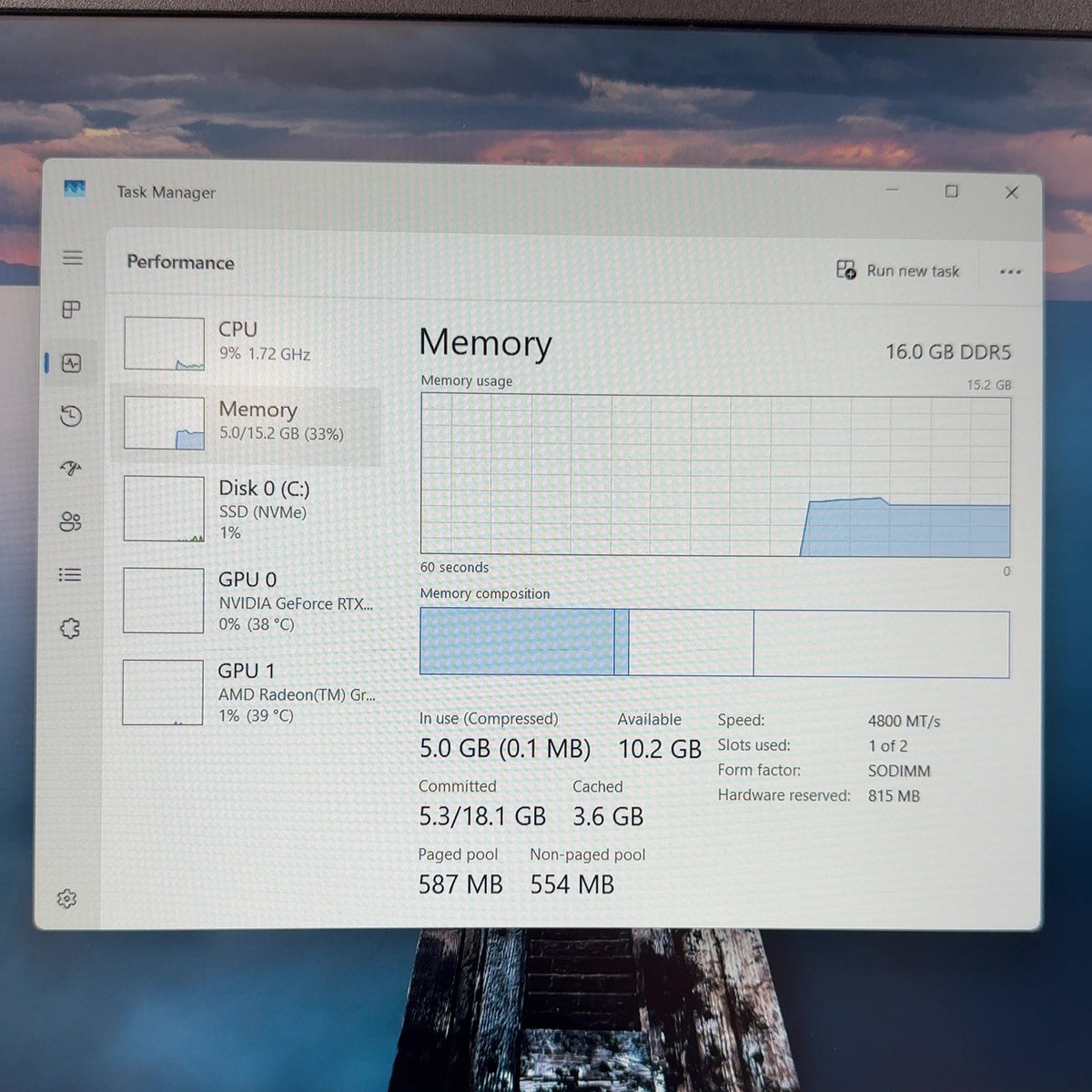
Task: Go to the Processes page icon
Action: click(71, 309)
